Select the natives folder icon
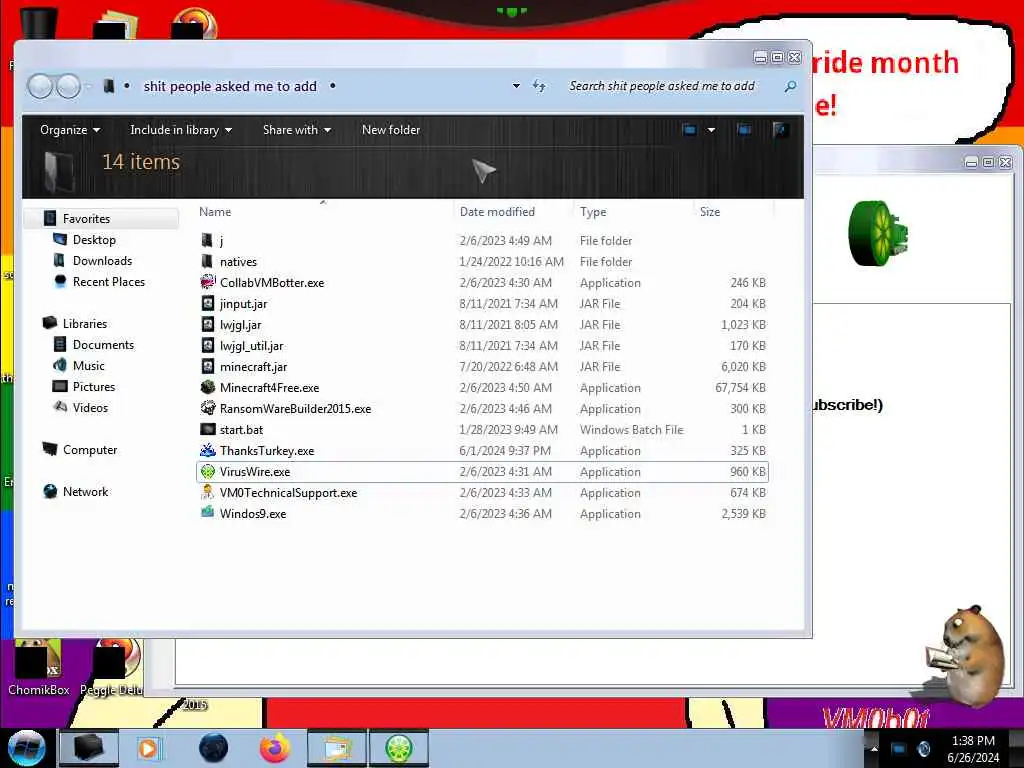Viewport: 1024px width, 768px height. pyautogui.click(x=208, y=261)
